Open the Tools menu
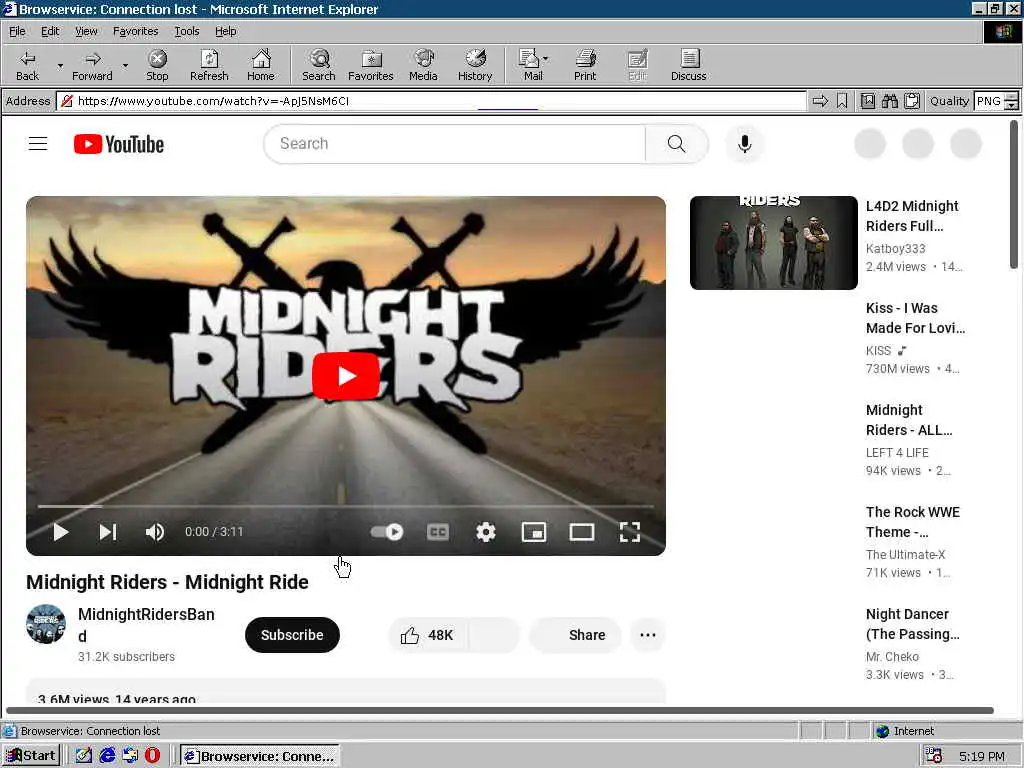The height and width of the screenshot is (768, 1024). 186,31
